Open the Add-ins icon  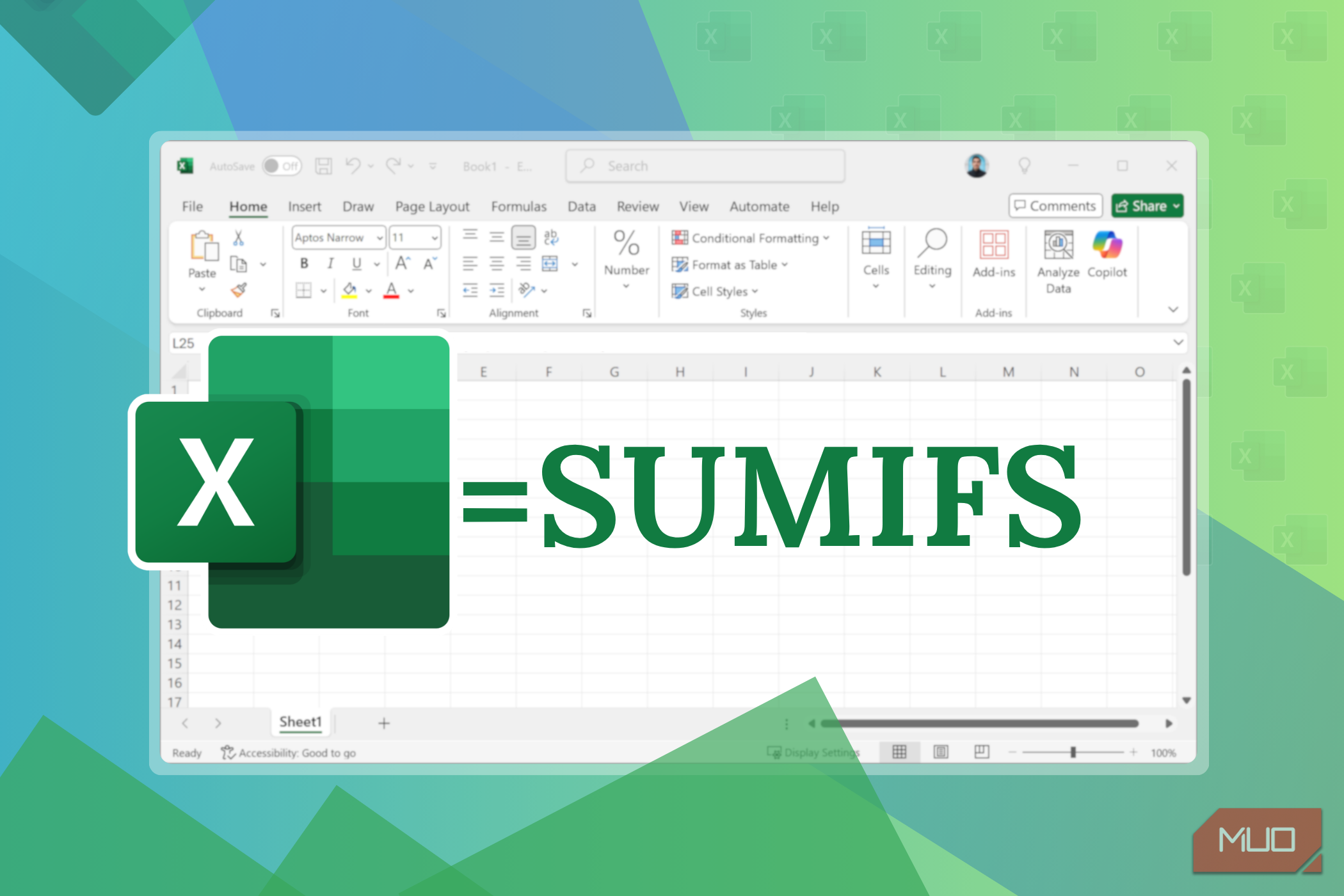tap(994, 244)
